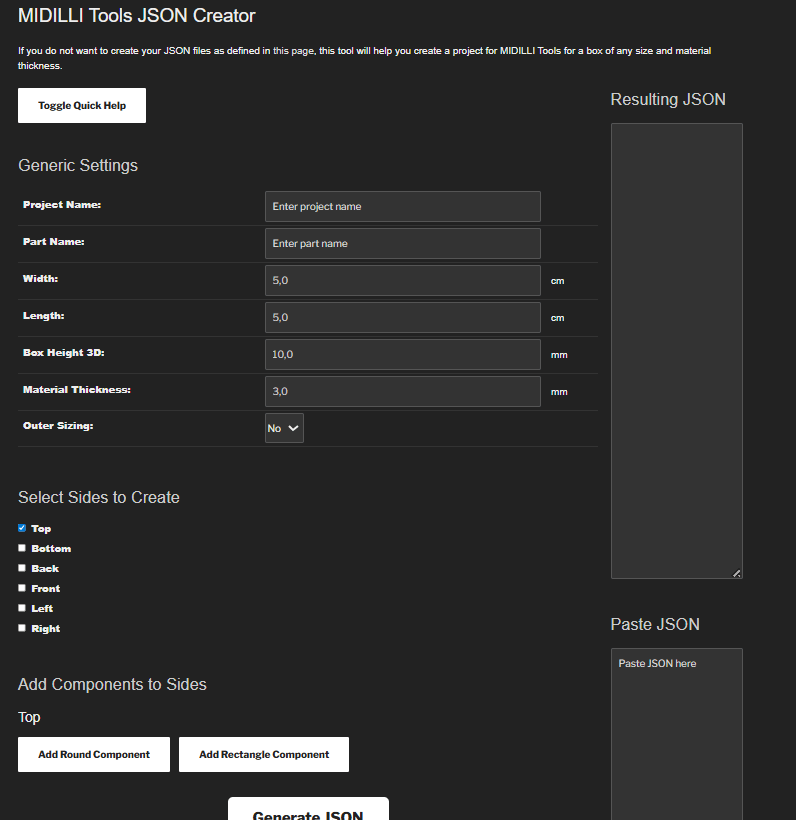The height and width of the screenshot is (820, 796).
Task: Click the Box Height 3D field
Action: tap(403, 355)
